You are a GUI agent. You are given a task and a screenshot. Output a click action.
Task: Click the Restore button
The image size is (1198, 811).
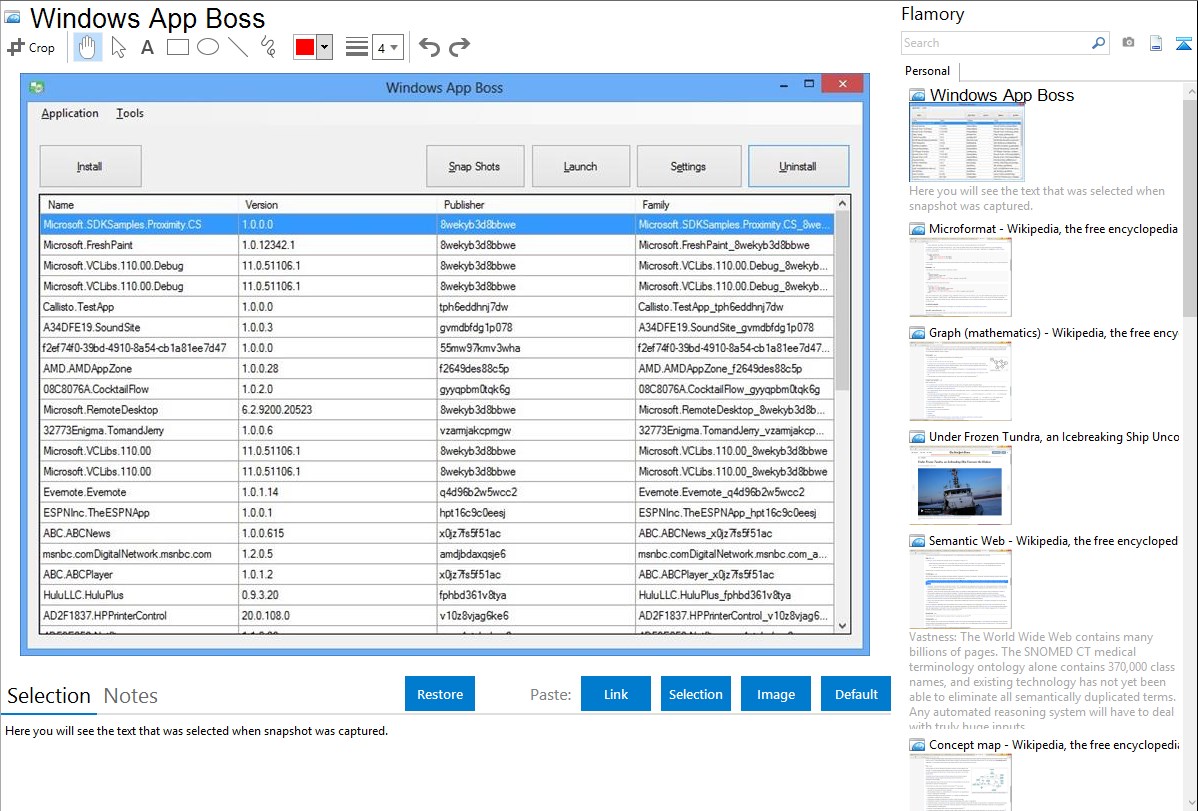pyautogui.click(x=440, y=694)
